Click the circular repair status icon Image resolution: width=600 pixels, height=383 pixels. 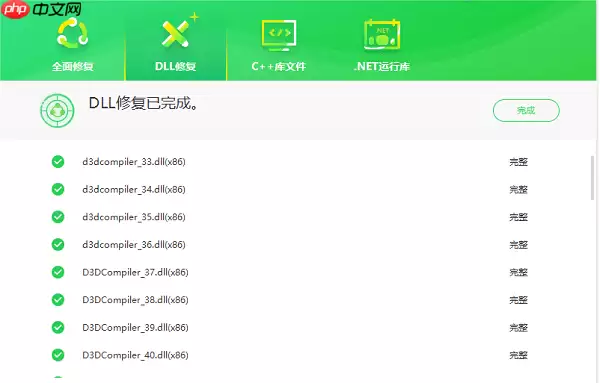pyautogui.click(x=57, y=111)
